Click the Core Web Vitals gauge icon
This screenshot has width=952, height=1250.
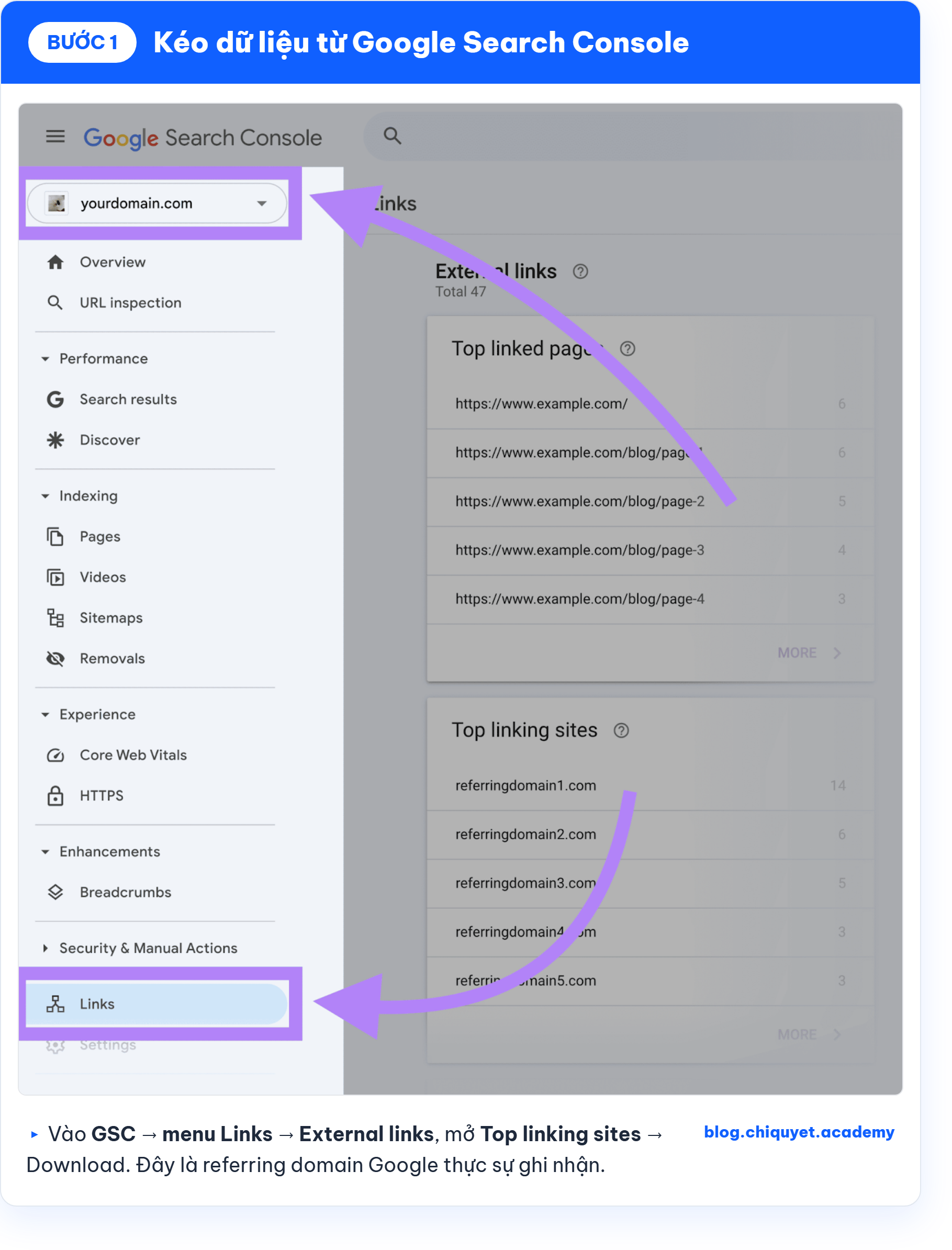point(55,755)
